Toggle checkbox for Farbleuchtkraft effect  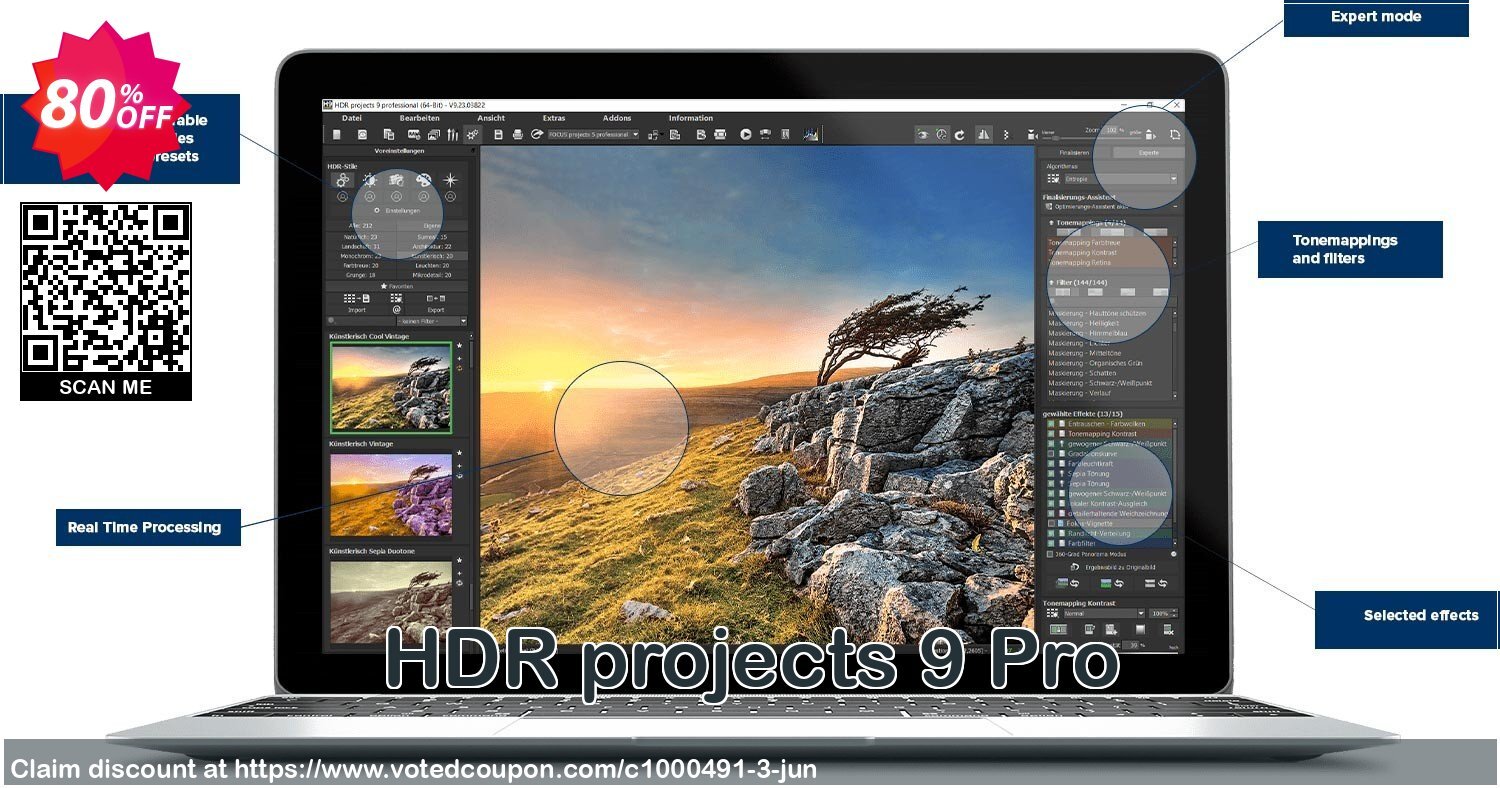[x=1051, y=463]
